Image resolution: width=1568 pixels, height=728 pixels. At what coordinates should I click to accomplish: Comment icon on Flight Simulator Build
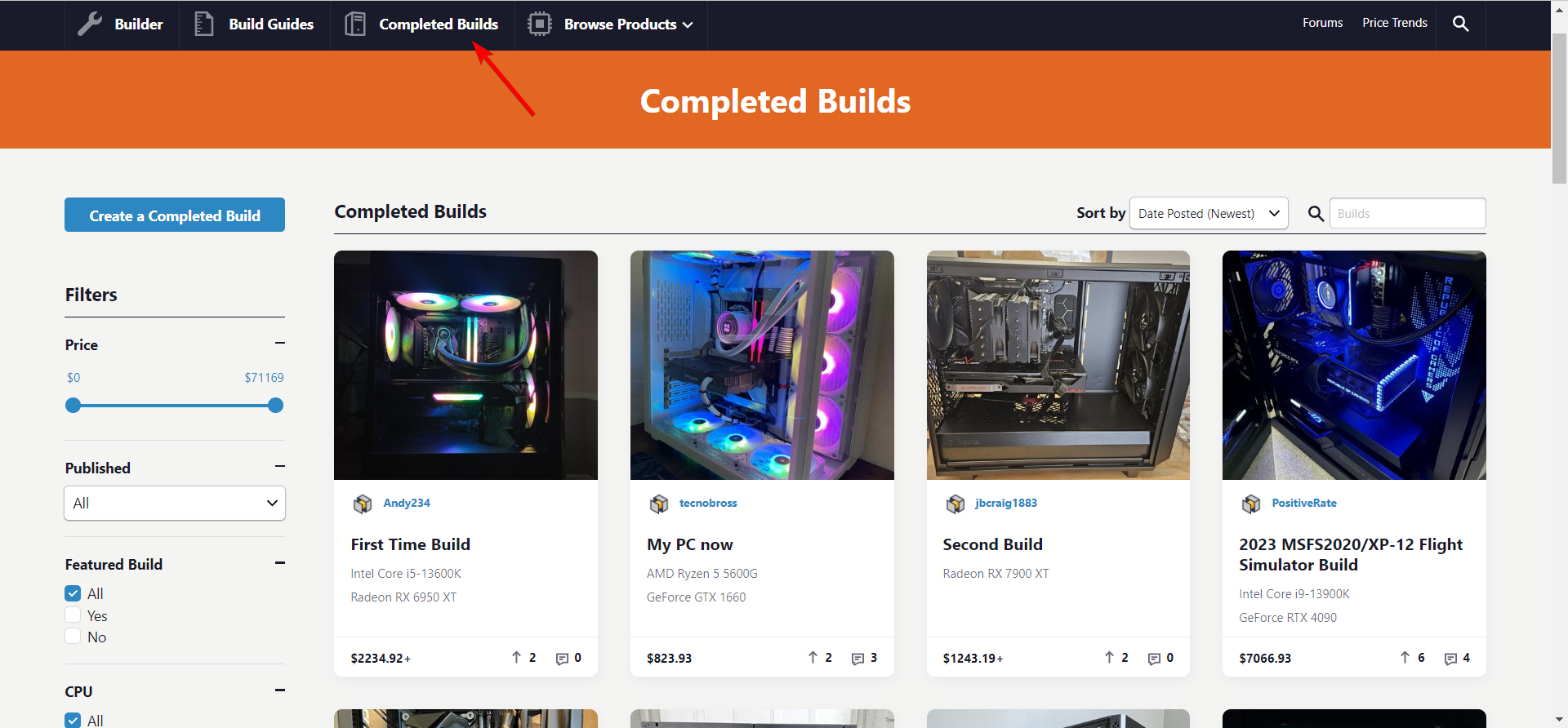1450,659
